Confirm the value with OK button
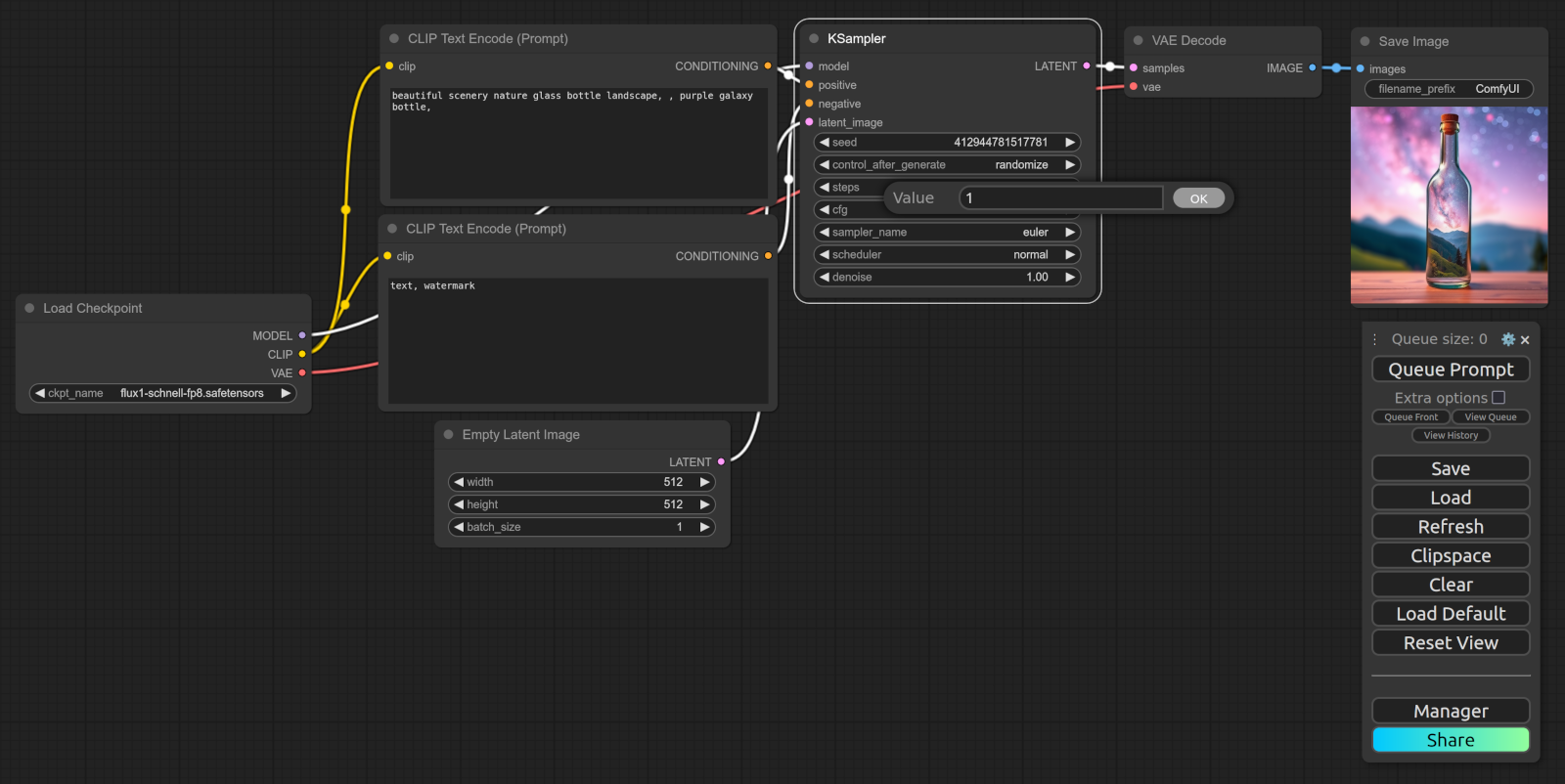 point(1198,198)
